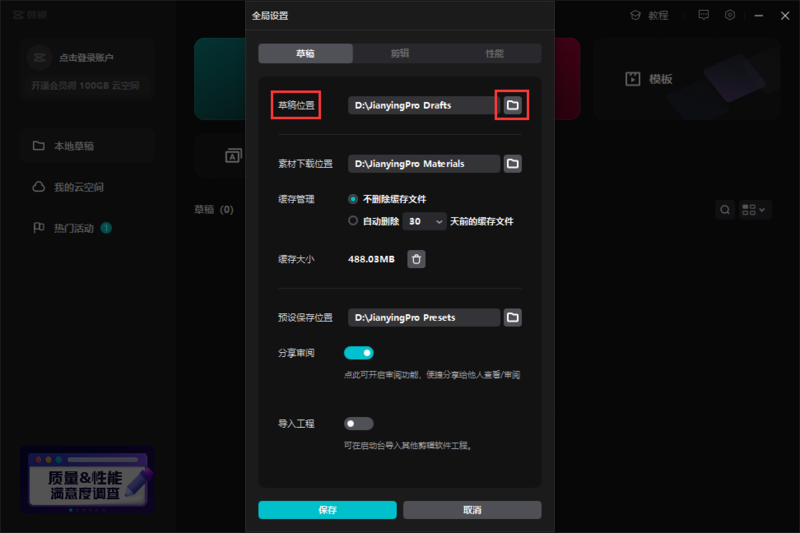Click the search icon in drafts area
Screen dimensions: 800x533
[x=725, y=210]
